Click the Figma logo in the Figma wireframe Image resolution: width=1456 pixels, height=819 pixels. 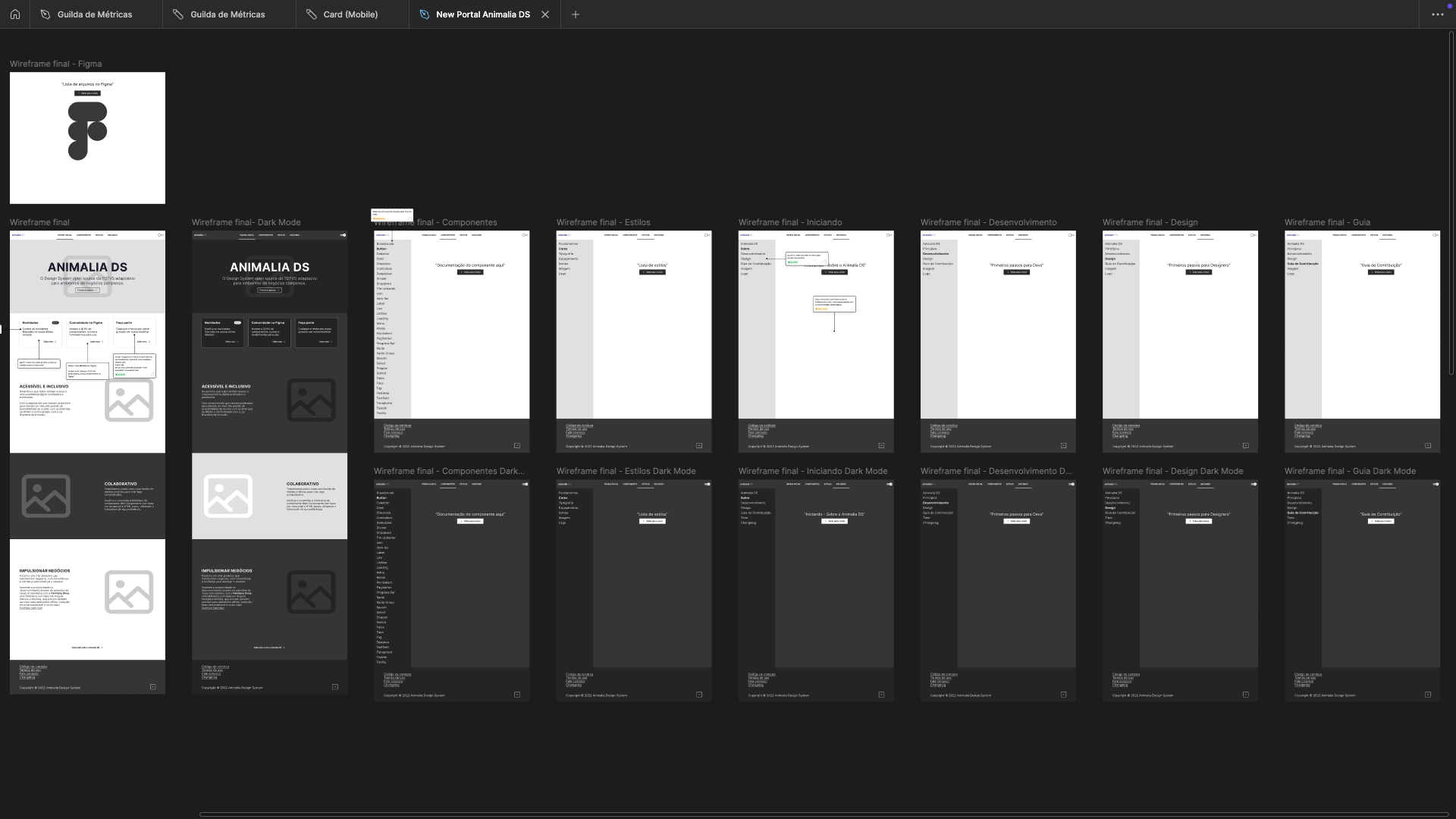point(87,131)
